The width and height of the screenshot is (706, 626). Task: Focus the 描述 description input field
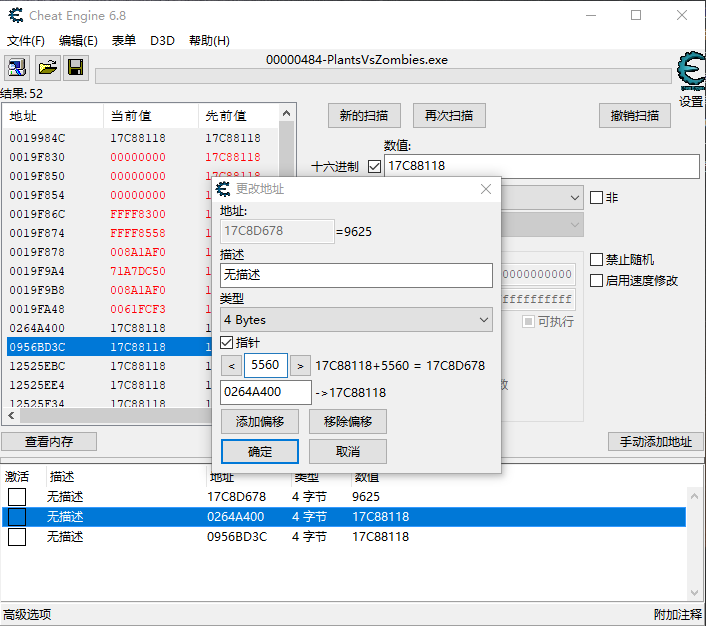pos(357,275)
